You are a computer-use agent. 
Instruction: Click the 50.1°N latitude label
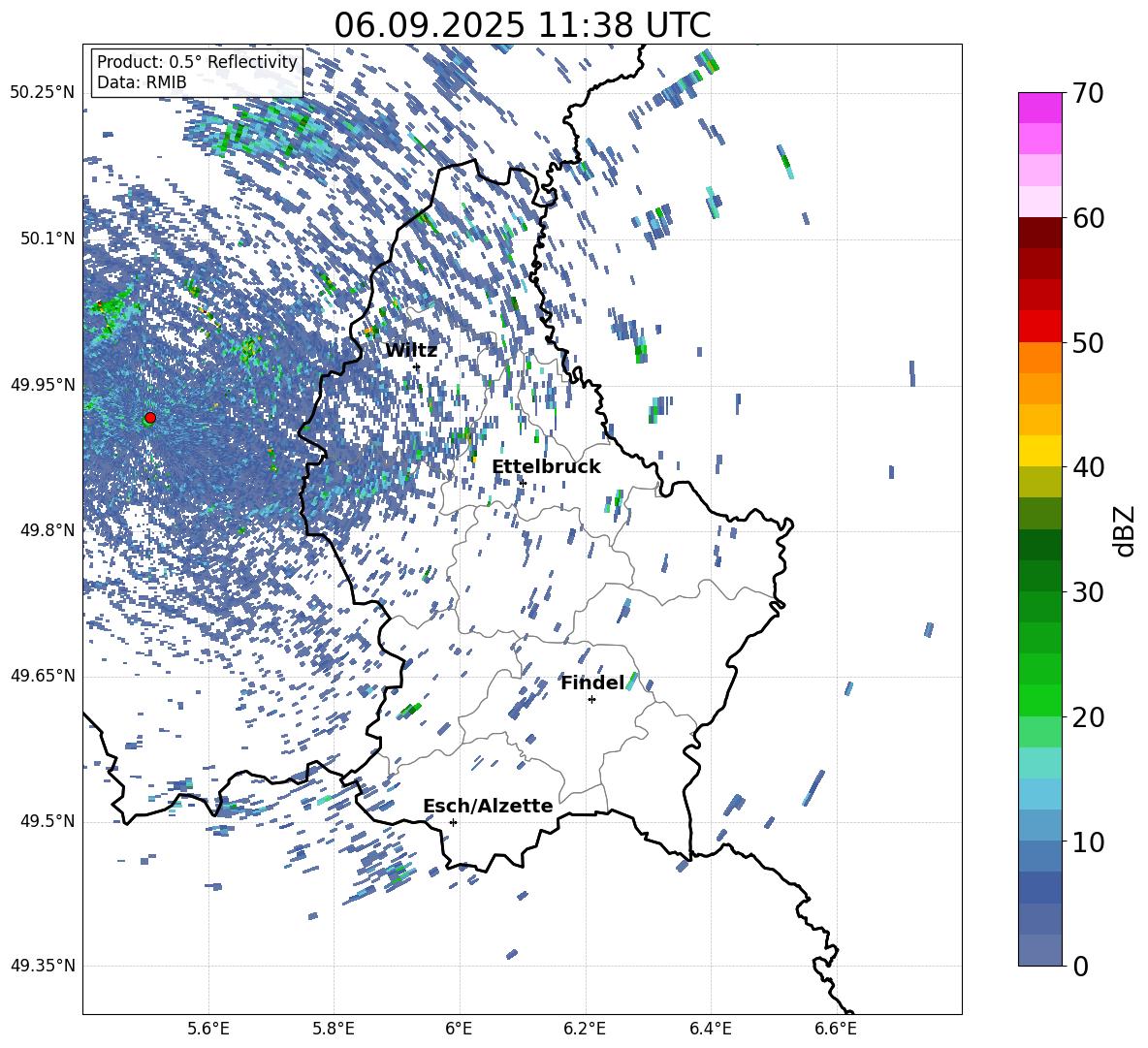[48, 238]
